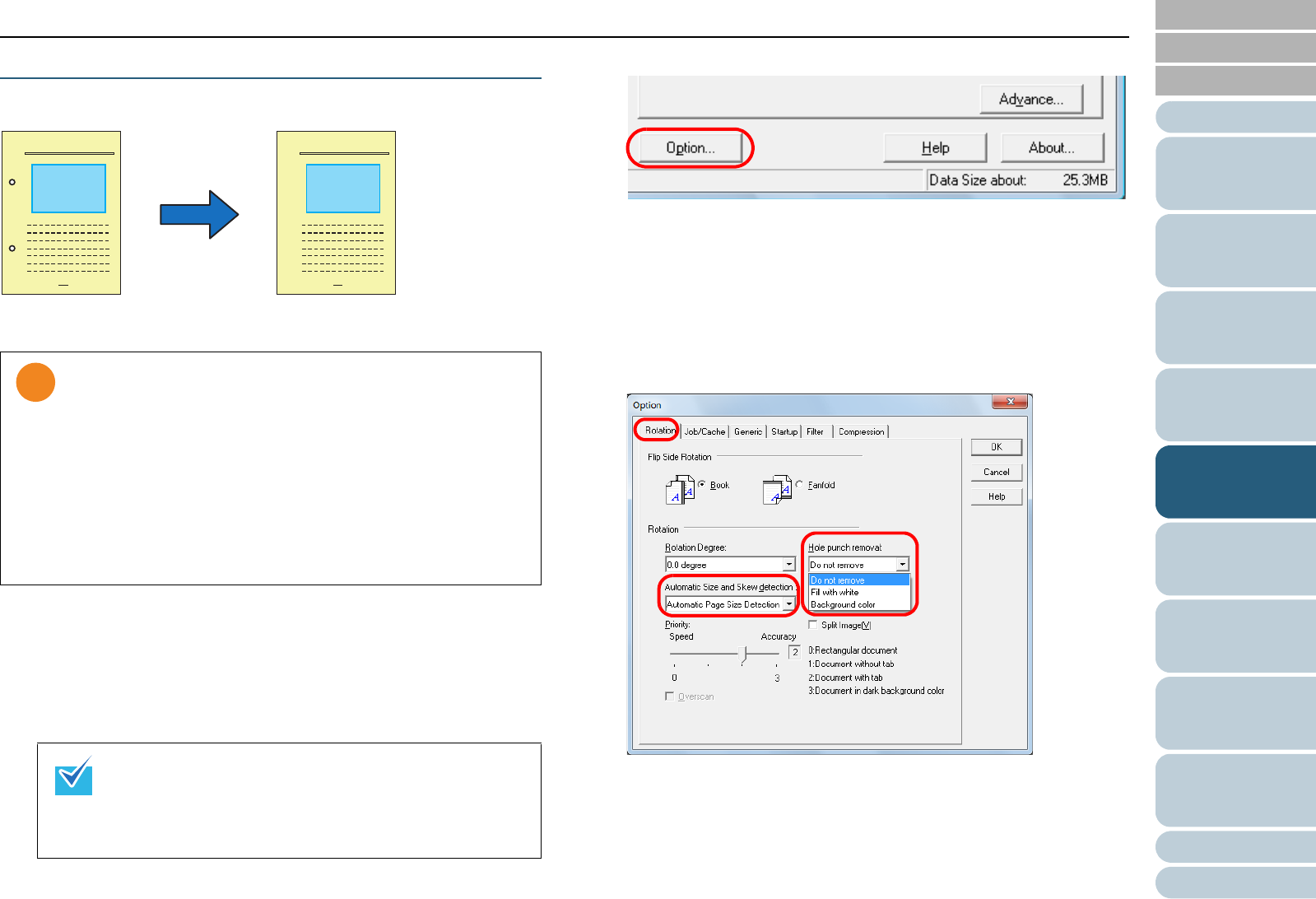Collapse the Hole punch removal dropdown
1316x899 pixels.
click(902, 565)
